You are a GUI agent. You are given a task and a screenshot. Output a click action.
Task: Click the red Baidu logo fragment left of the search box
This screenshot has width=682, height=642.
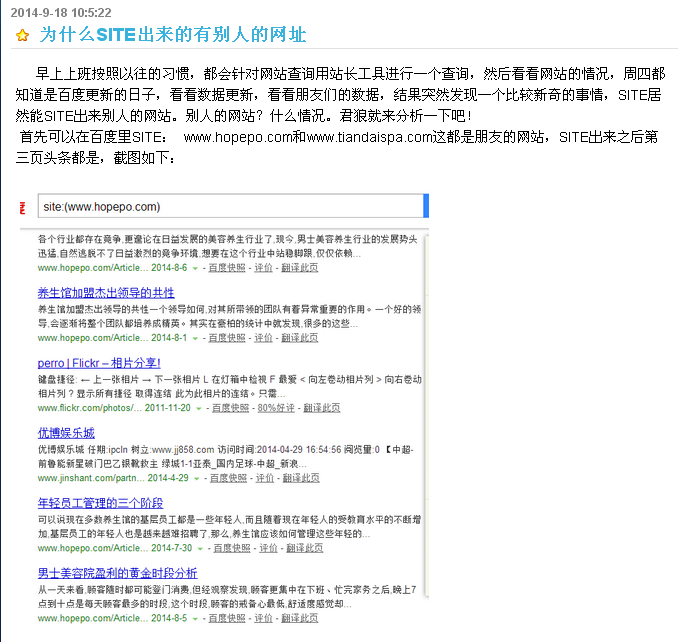tap(23, 208)
